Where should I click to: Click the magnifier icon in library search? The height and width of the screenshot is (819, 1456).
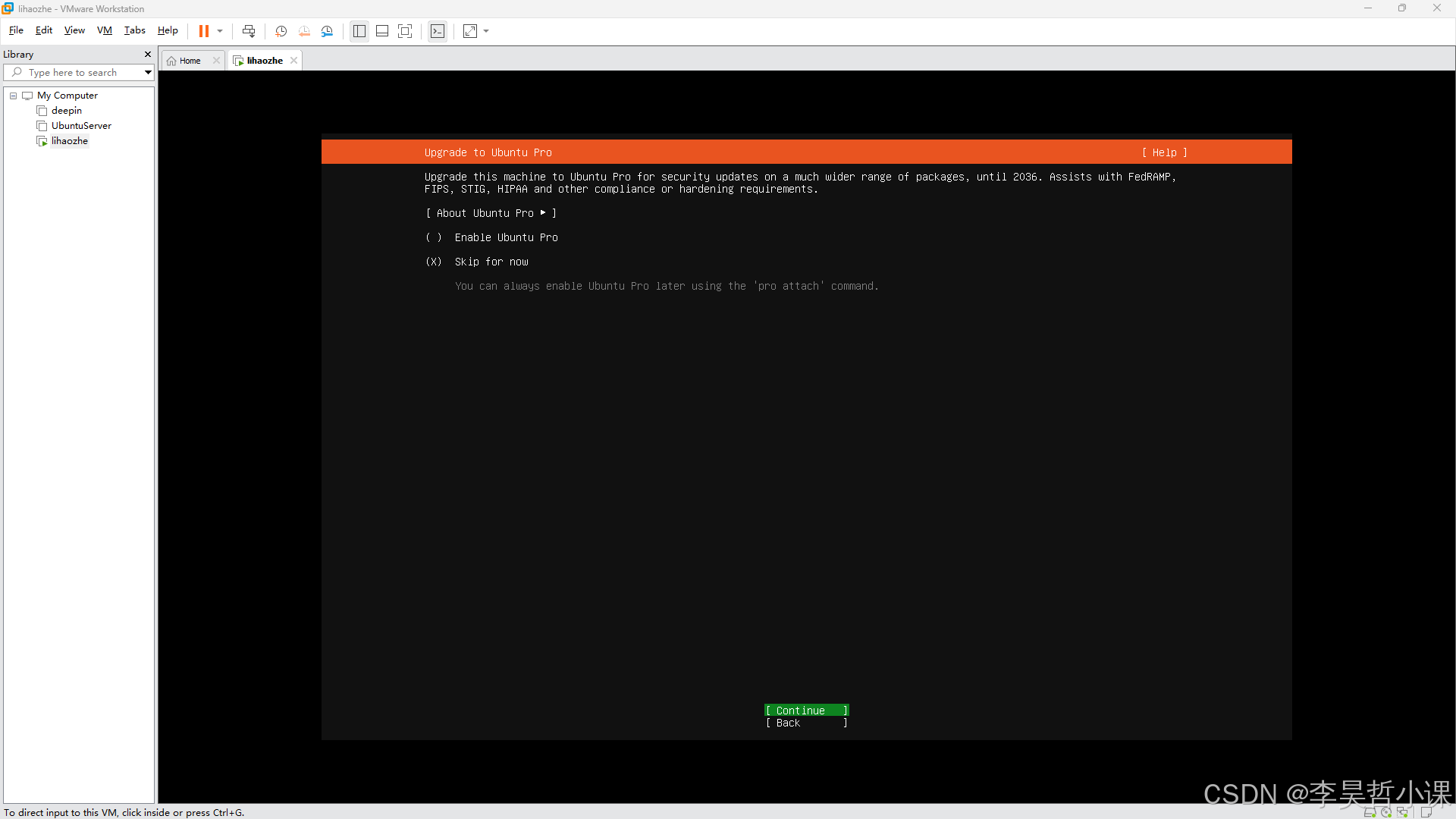(x=17, y=72)
